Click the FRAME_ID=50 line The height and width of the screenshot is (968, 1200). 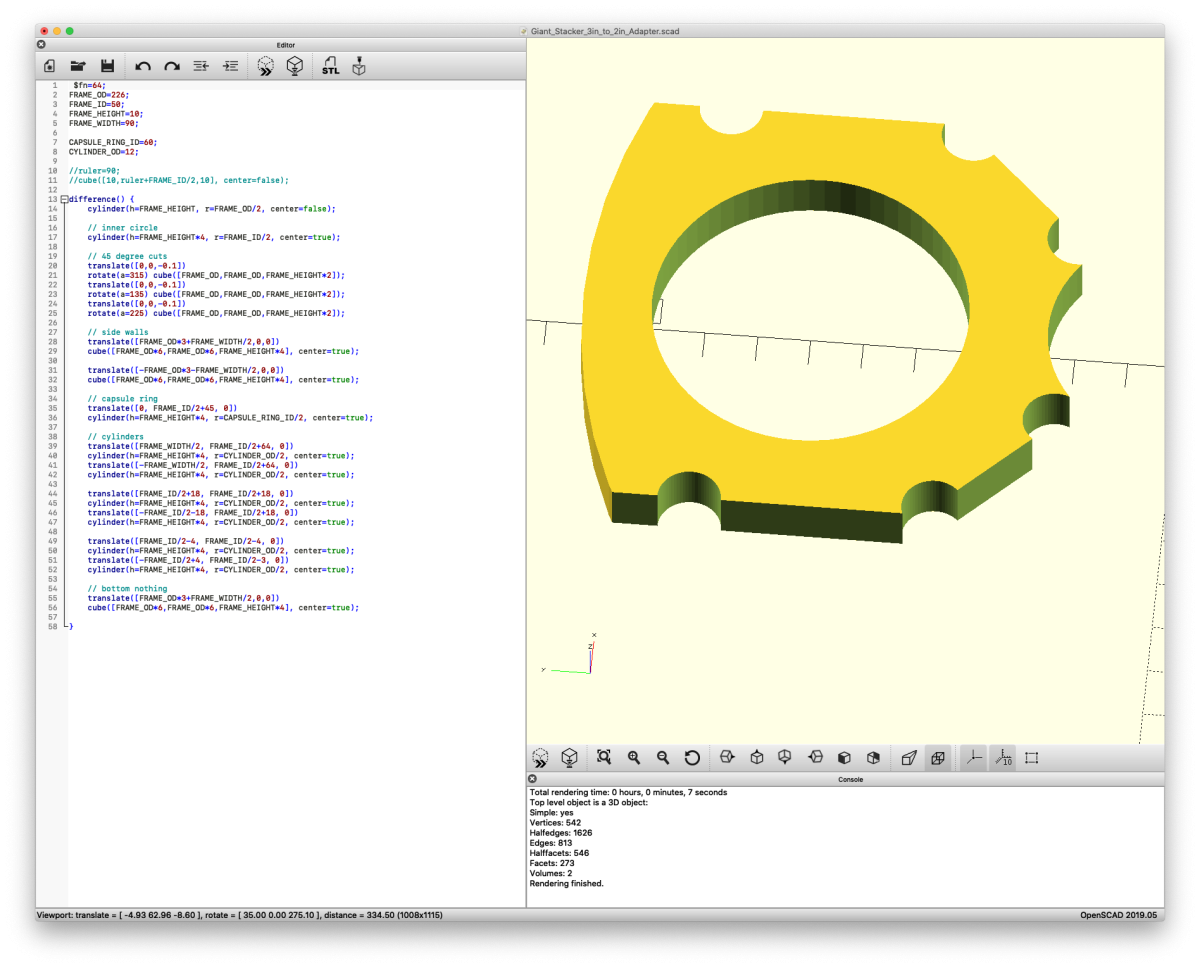[95, 104]
